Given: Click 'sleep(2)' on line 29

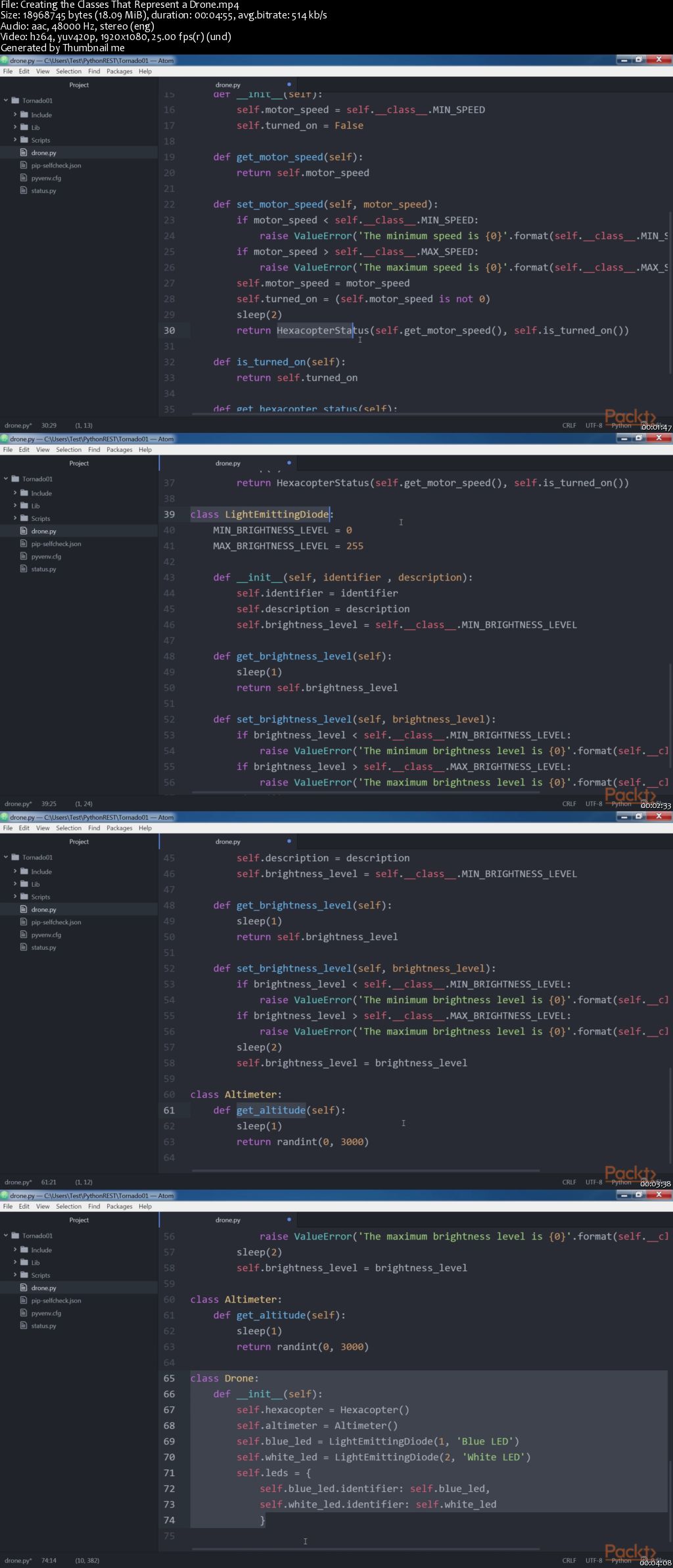Looking at the screenshot, I should [260, 315].
